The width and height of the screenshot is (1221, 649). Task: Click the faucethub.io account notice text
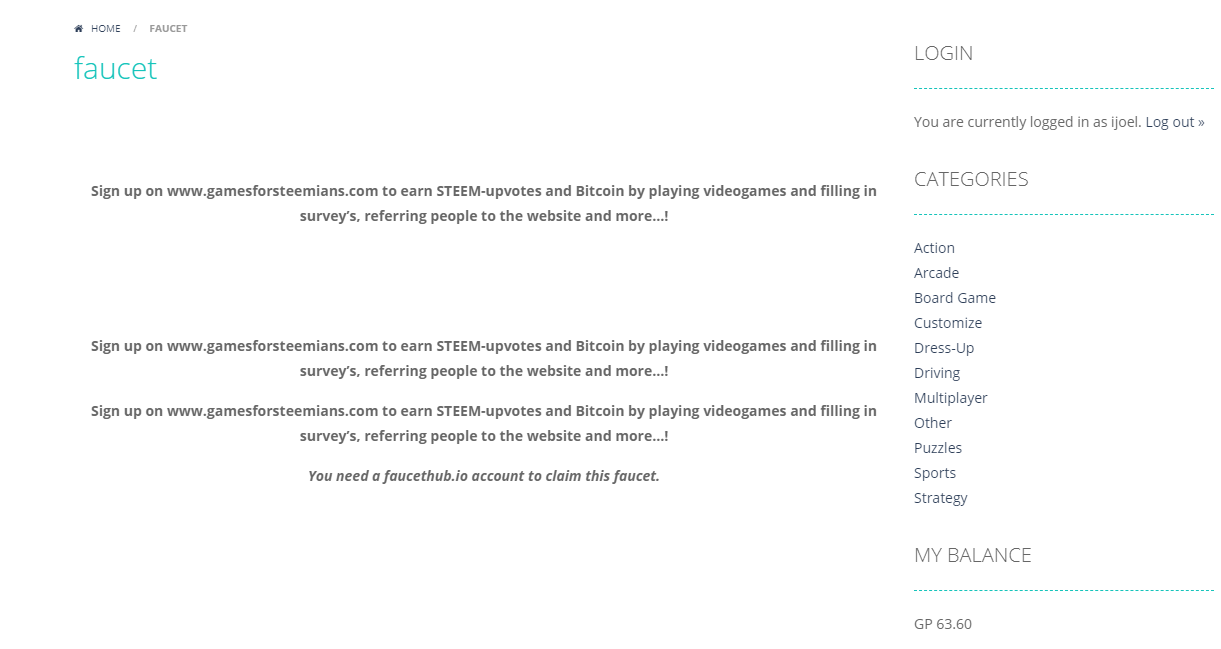[x=484, y=476]
